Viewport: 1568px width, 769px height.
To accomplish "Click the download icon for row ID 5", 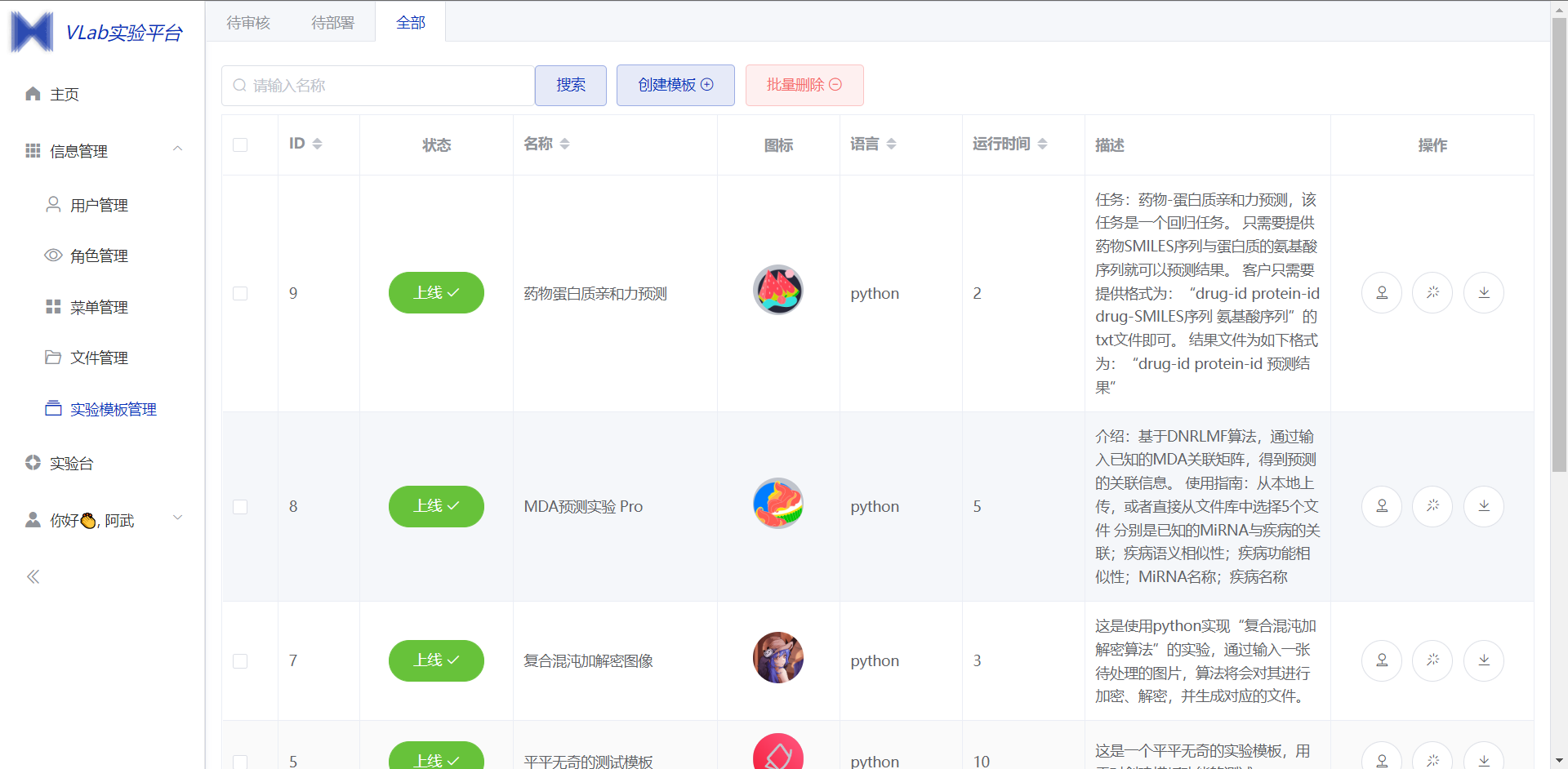I will 1484,756.
